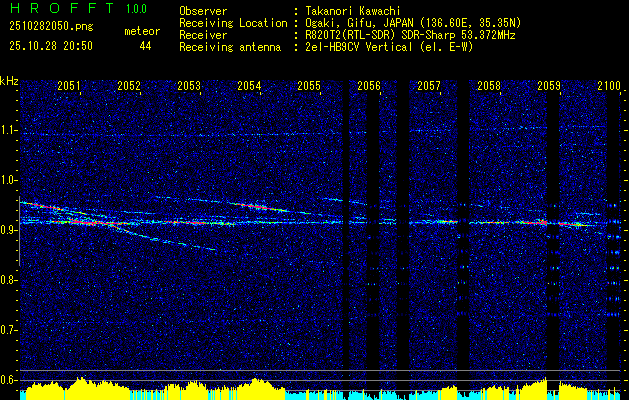The width and height of the screenshot is (629, 400).
Task: Select the filename 2510282050.png
Action: click(x=51, y=27)
